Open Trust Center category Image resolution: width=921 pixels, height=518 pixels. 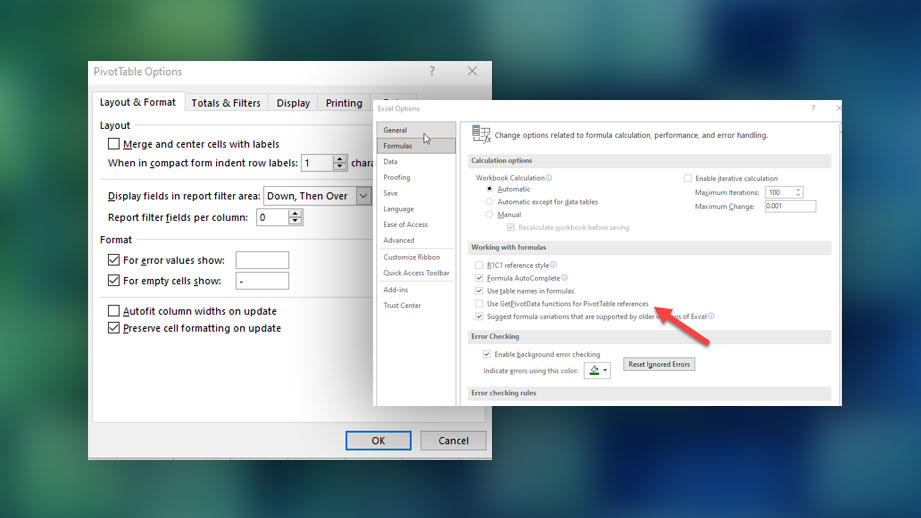[x=416, y=305]
